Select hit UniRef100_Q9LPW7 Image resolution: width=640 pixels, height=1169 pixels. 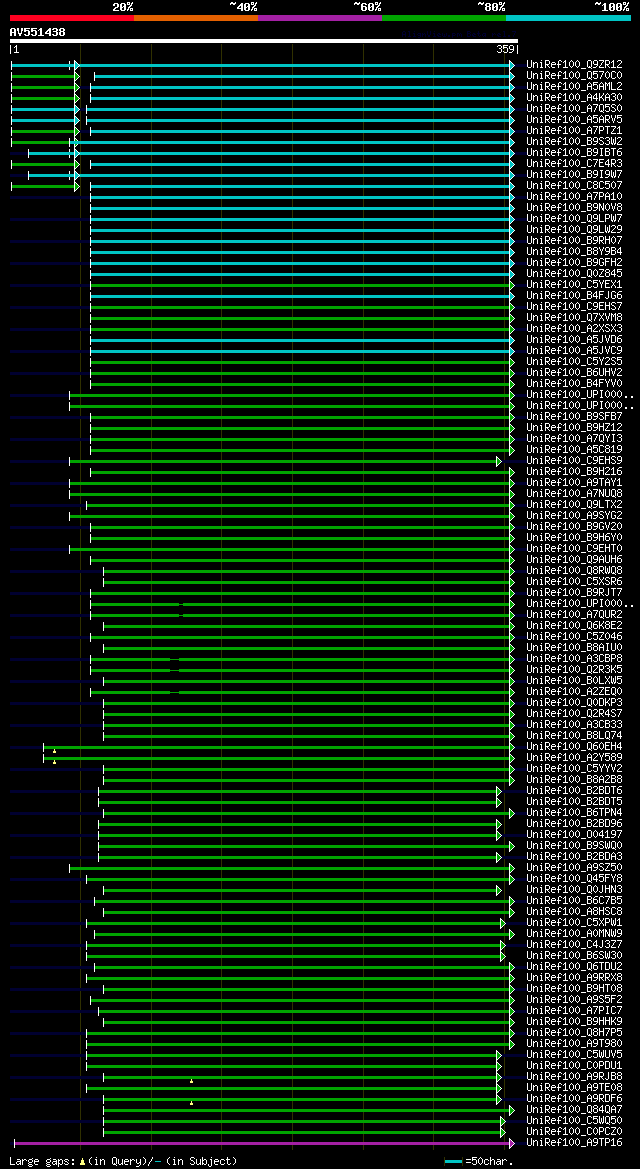574,218
